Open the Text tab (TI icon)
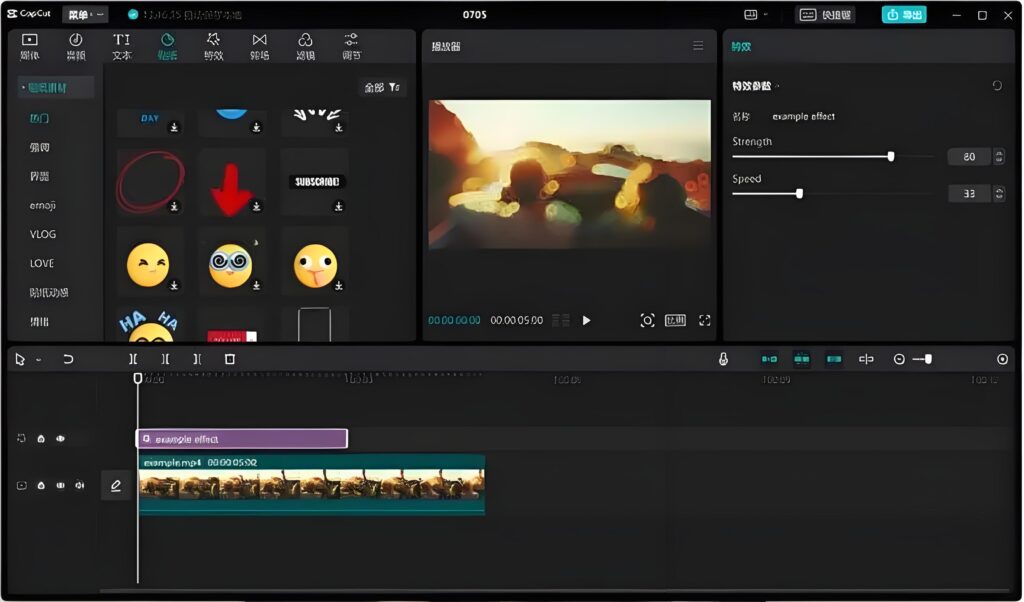This screenshot has width=1024, height=602. click(x=121, y=46)
